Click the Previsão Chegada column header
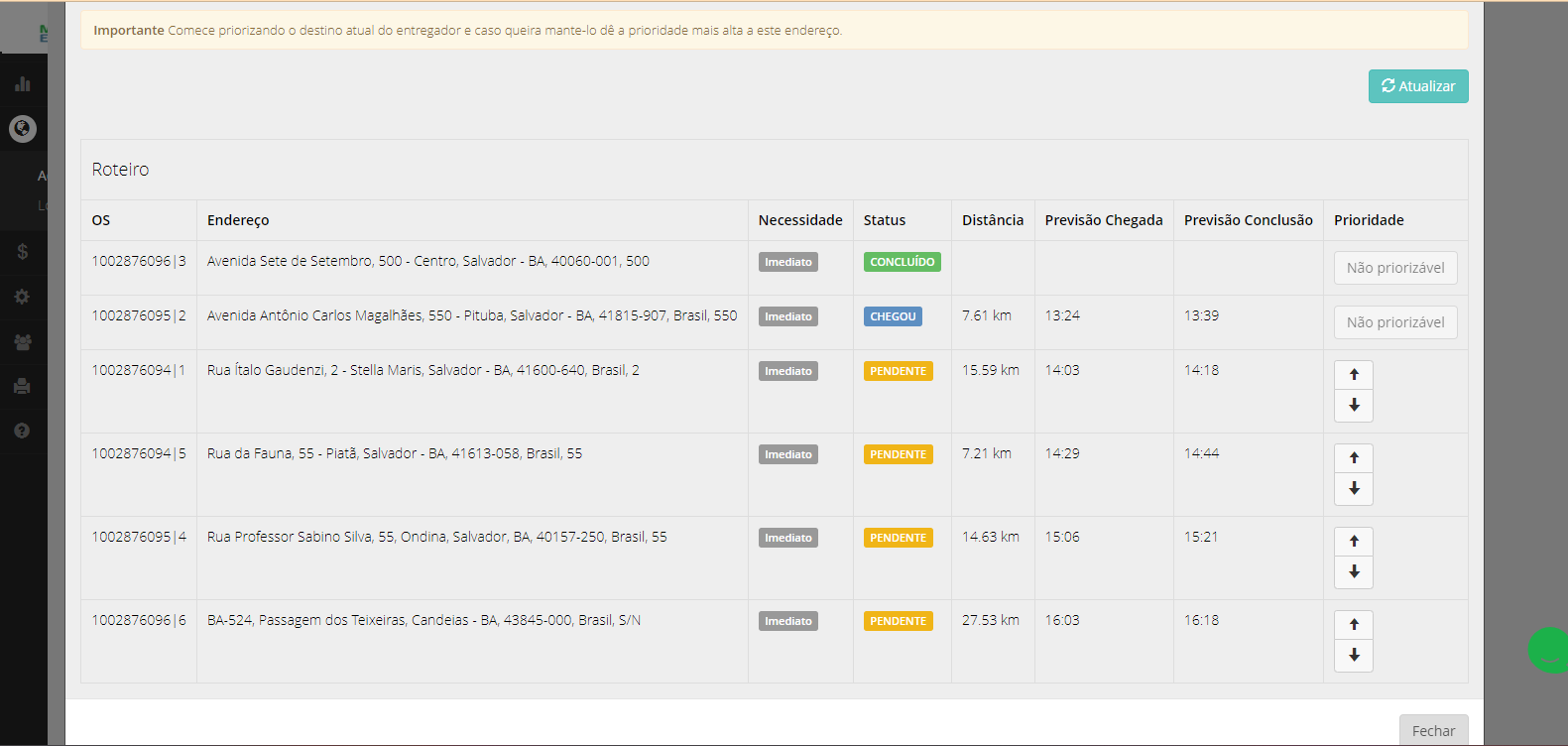The width and height of the screenshot is (1568, 746). (x=1104, y=220)
